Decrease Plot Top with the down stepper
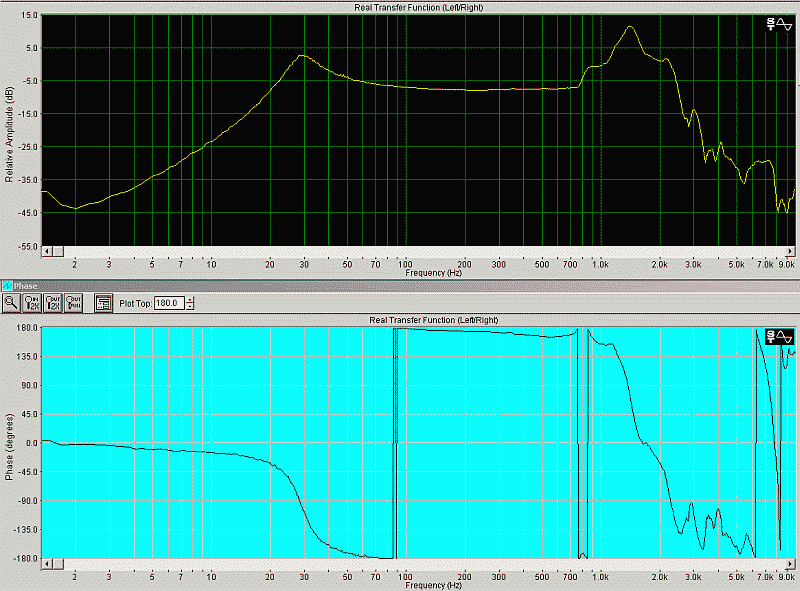This screenshot has width=800, height=591. pyautogui.click(x=190, y=306)
